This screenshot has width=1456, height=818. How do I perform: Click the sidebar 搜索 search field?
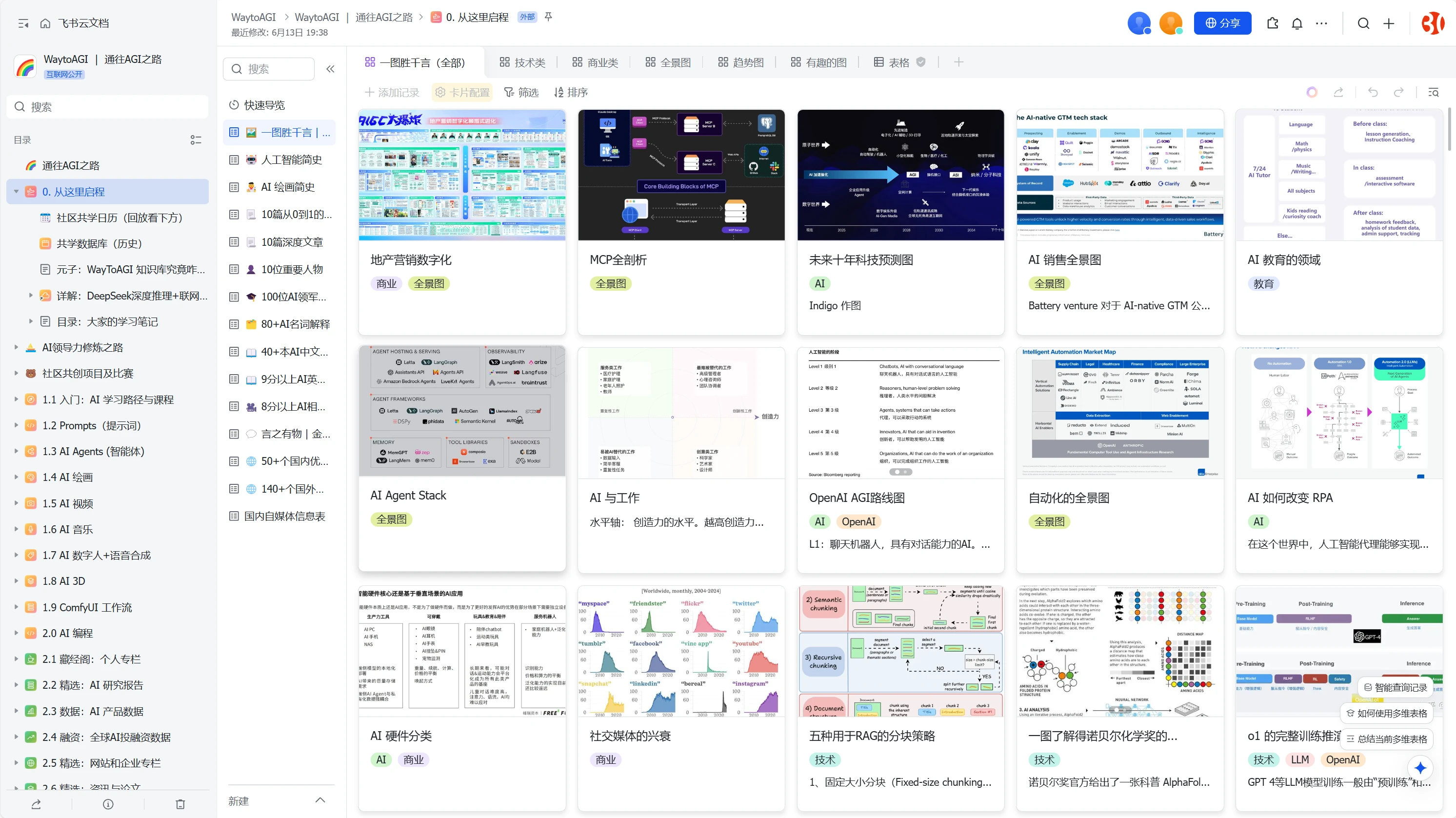tap(107, 107)
